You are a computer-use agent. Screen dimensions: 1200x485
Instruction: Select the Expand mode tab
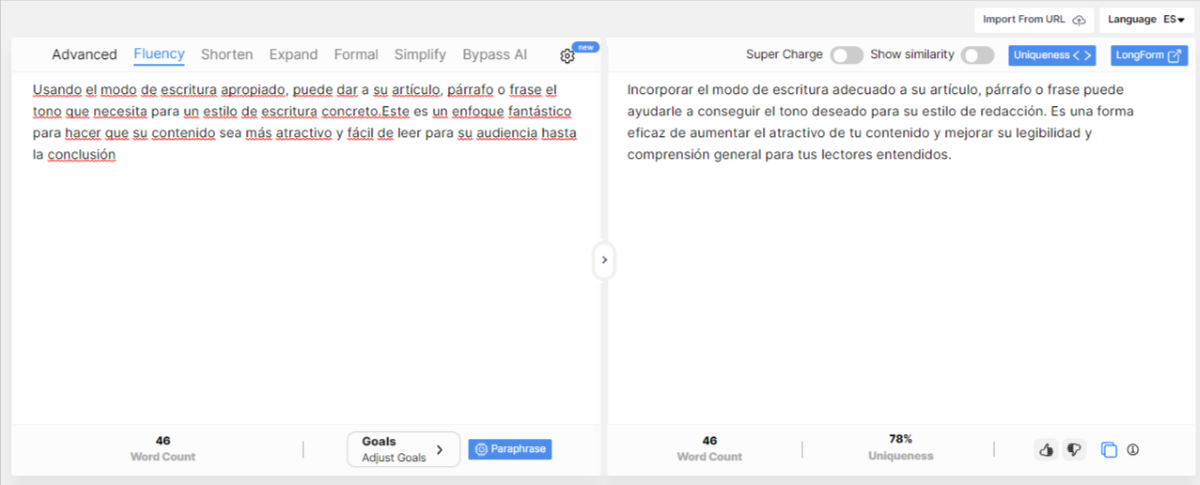click(x=293, y=55)
